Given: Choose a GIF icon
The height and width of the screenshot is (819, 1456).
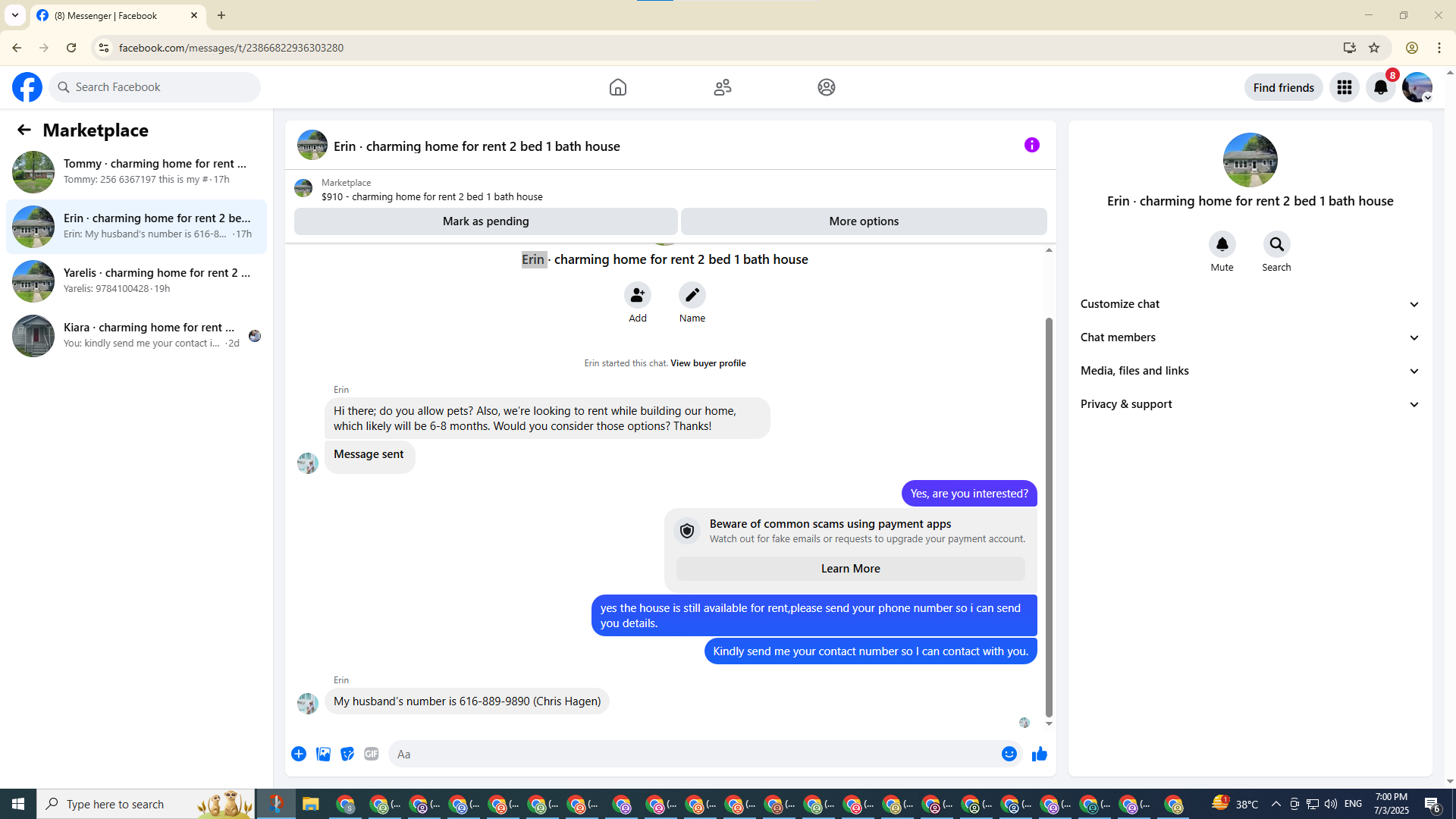Looking at the screenshot, I should click(x=371, y=754).
